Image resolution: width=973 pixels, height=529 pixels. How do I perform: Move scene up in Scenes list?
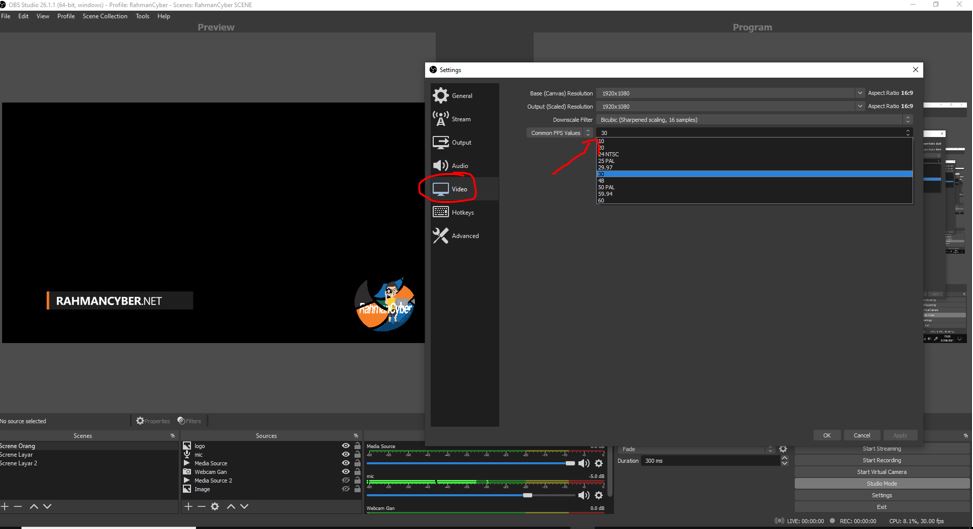[34, 507]
